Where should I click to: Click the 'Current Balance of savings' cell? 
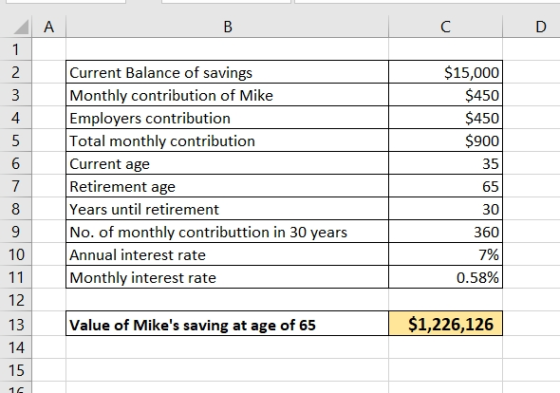tap(227, 72)
